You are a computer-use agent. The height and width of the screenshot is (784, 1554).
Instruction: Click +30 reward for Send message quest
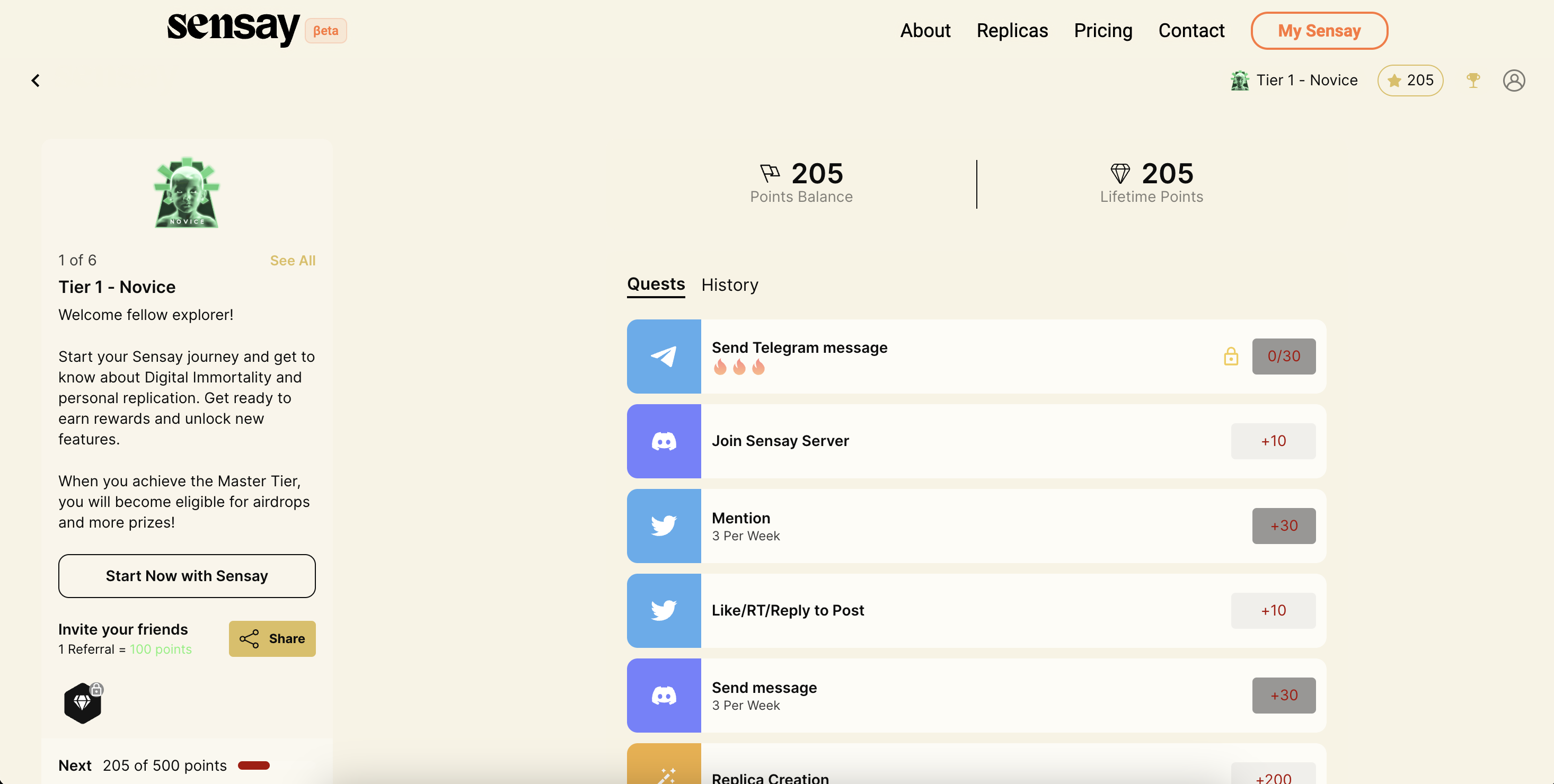tap(1284, 696)
